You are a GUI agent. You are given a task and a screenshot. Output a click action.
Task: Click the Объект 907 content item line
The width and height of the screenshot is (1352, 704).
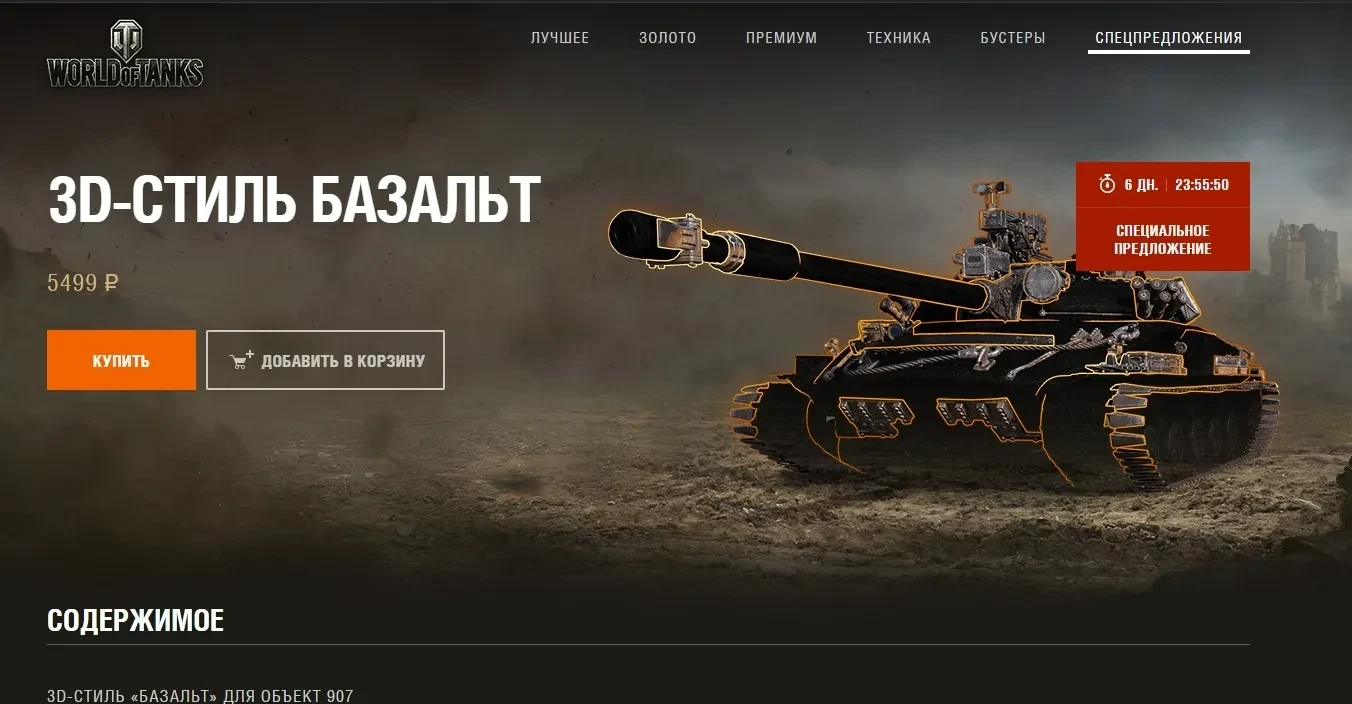pyautogui.click(x=200, y=695)
